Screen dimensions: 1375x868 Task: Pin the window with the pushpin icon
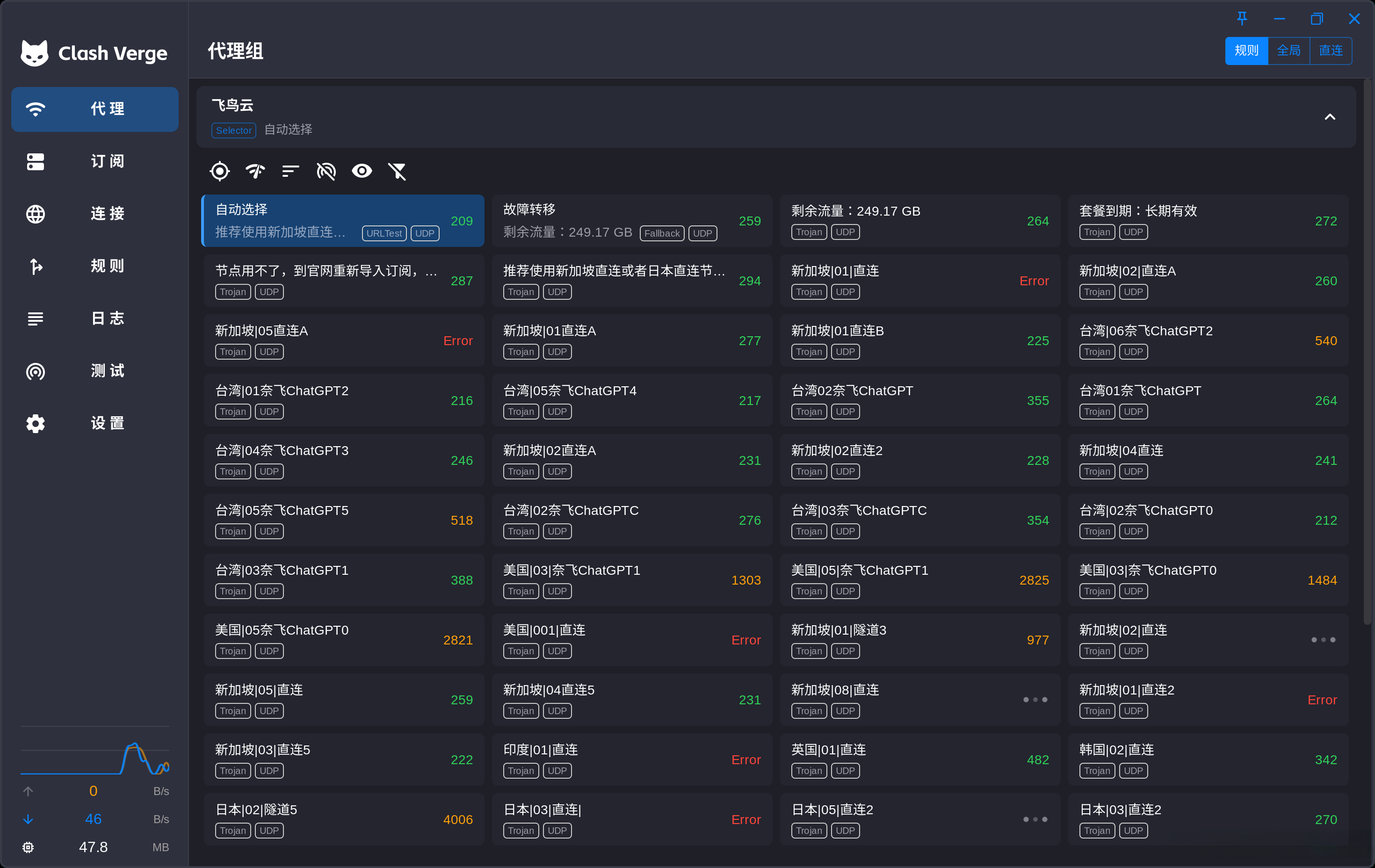(1242, 19)
